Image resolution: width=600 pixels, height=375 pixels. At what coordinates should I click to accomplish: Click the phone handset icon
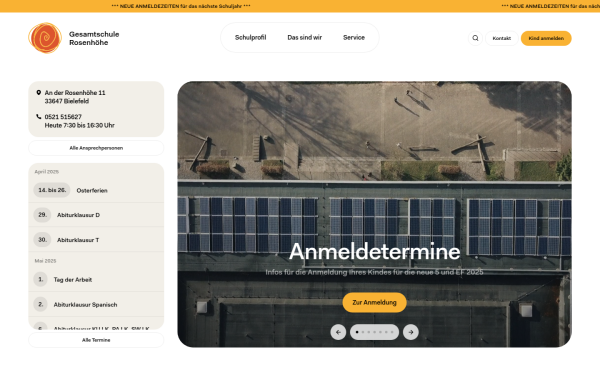click(39, 117)
